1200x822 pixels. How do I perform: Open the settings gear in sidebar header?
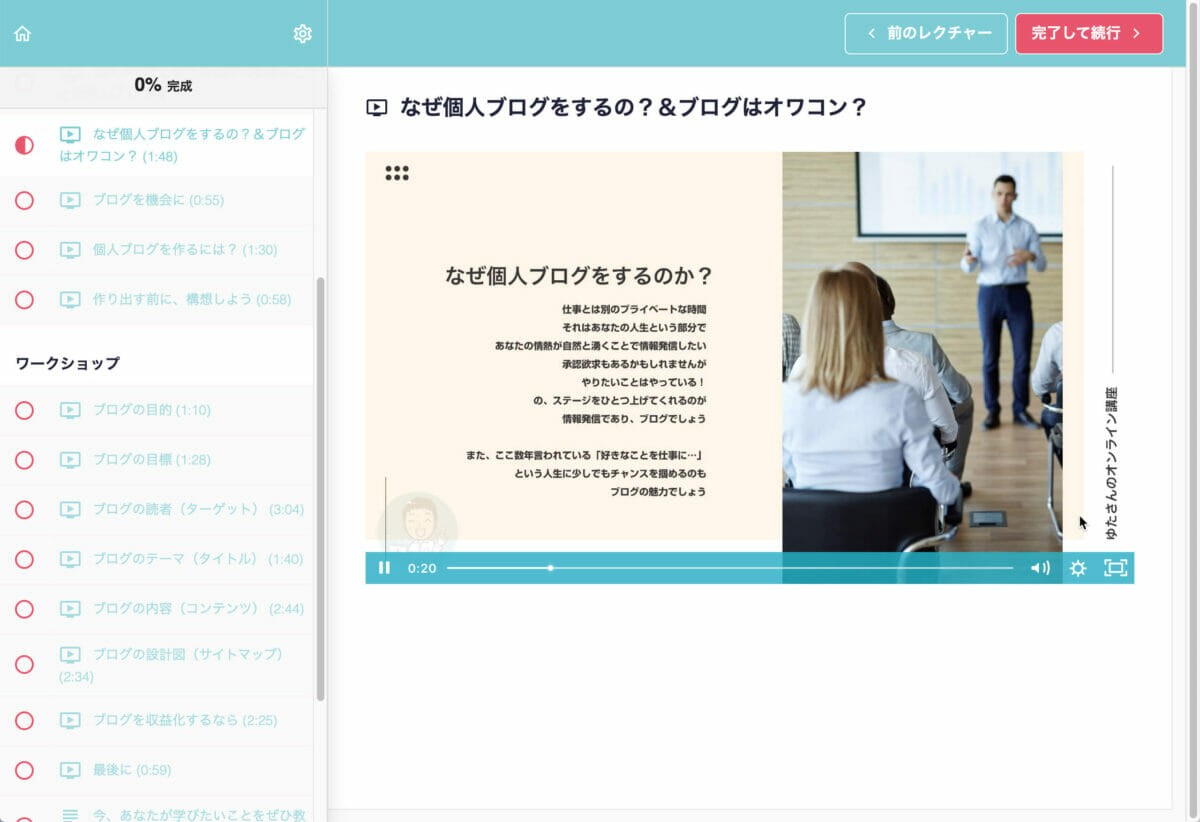click(x=302, y=33)
